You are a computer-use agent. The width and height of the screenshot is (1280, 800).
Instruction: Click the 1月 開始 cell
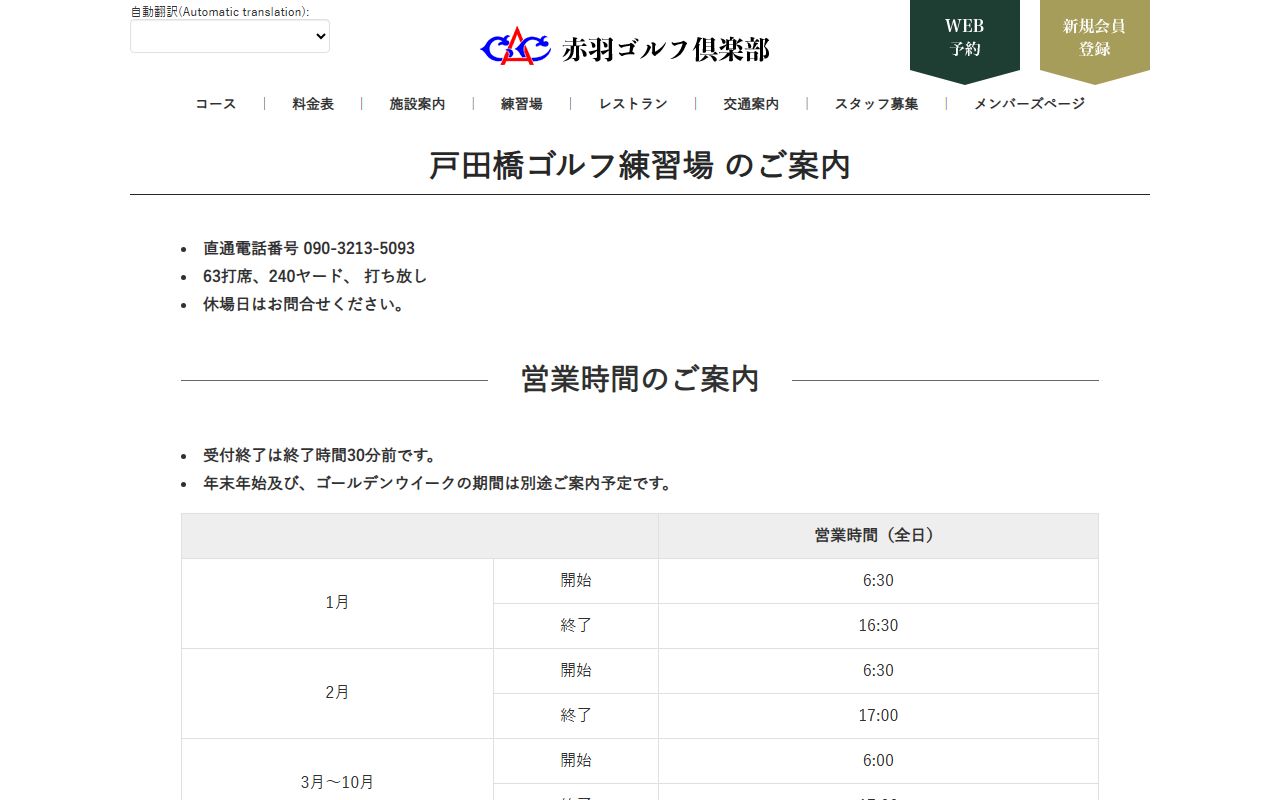tap(576, 581)
